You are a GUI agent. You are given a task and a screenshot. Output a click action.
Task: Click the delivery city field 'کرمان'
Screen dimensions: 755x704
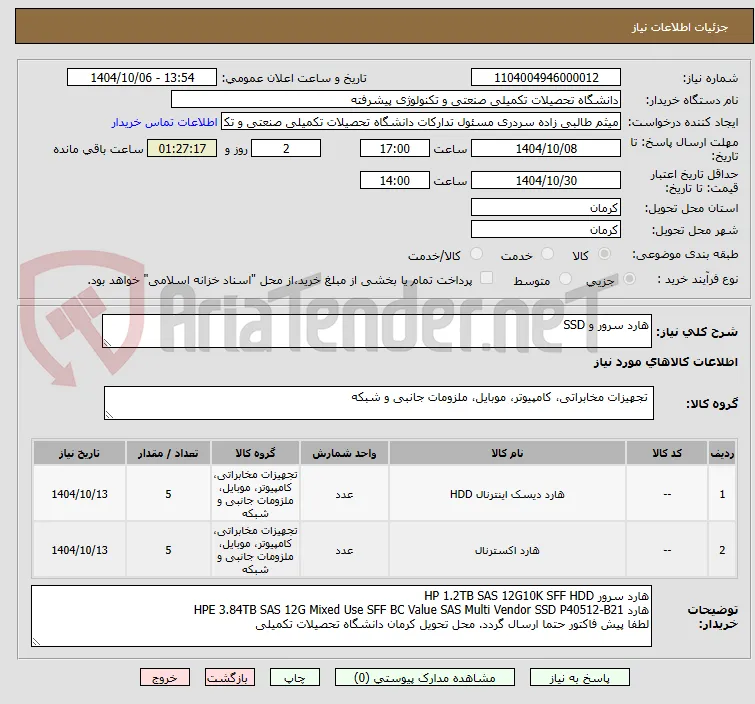(x=546, y=230)
